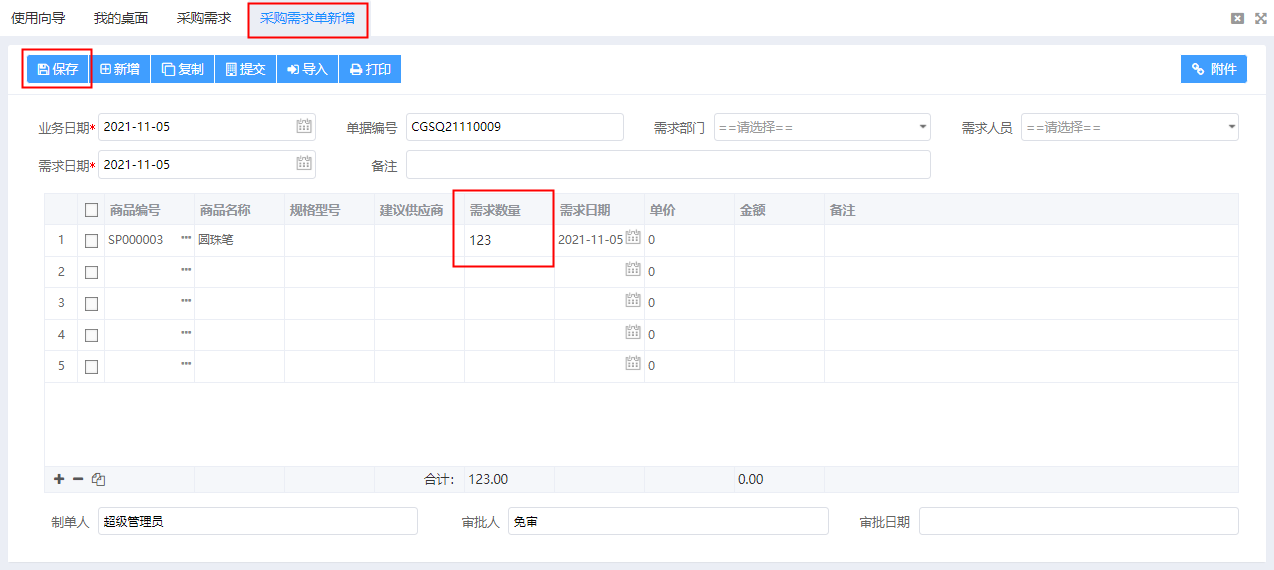1274x570 pixels.
Task: Toggle the select-all checkbox in table header
Action: pos(91,210)
